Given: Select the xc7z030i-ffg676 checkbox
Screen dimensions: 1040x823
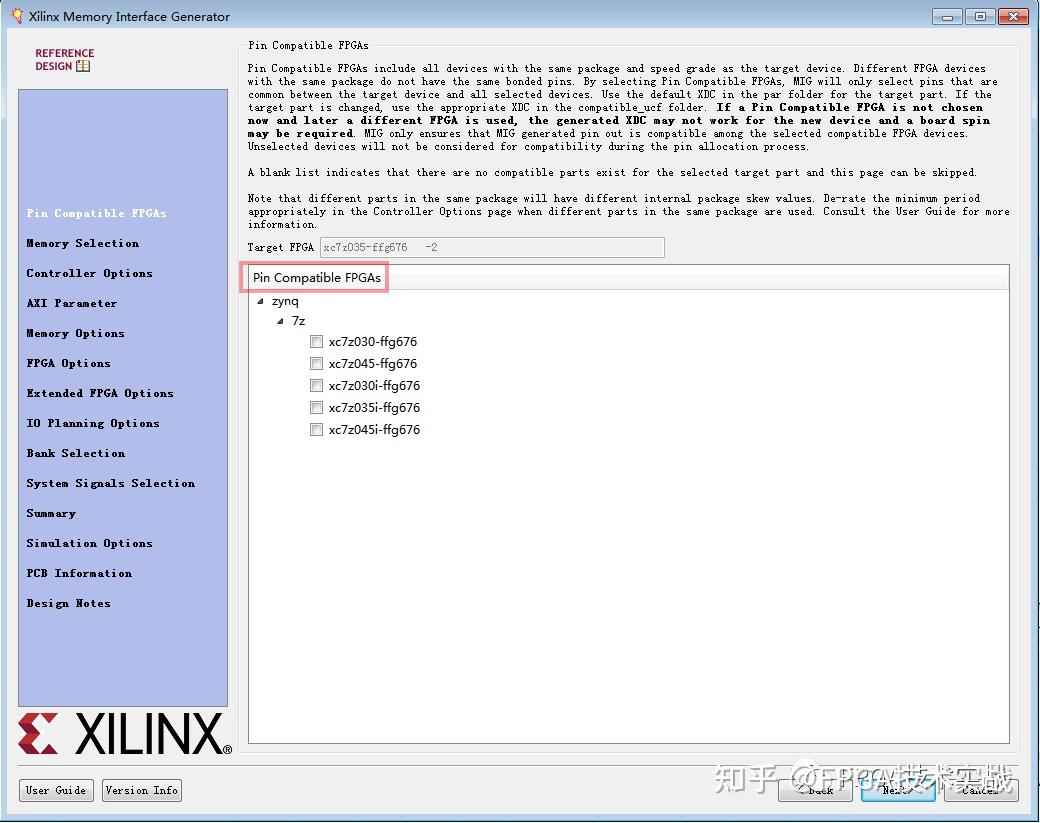Looking at the screenshot, I should (x=316, y=385).
